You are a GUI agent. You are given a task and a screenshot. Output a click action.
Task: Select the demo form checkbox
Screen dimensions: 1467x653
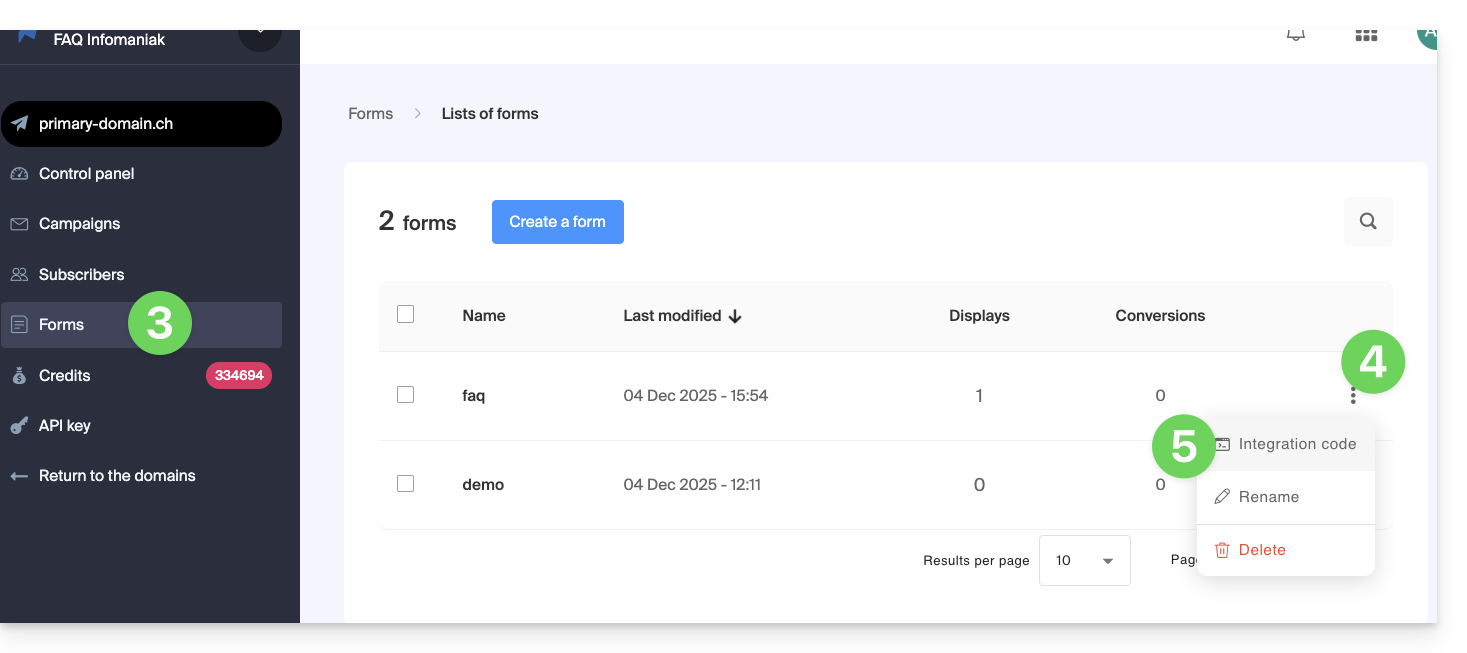pos(405,484)
